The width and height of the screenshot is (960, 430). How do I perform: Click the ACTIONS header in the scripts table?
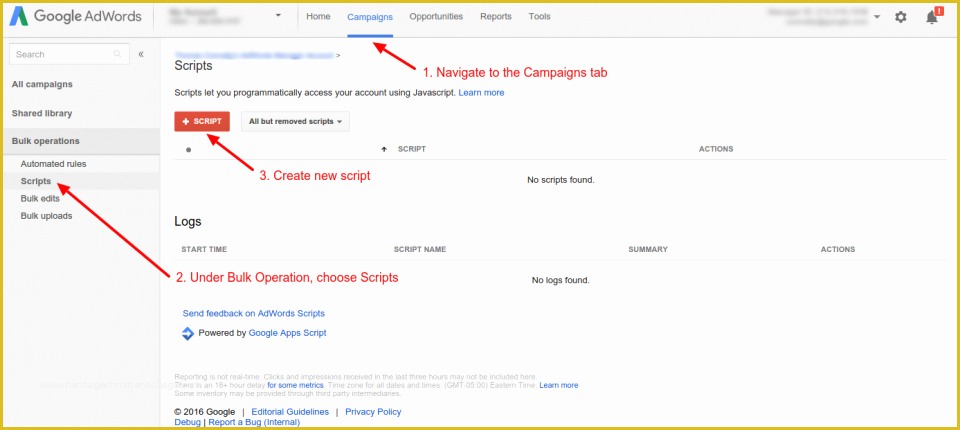tap(716, 149)
